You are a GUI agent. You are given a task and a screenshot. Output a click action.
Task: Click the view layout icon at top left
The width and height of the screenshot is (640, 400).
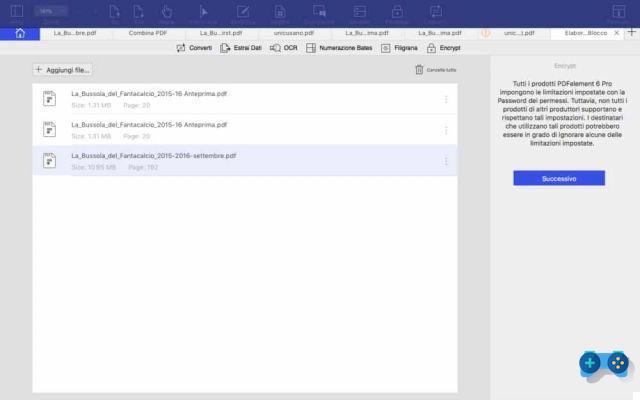[17, 11]
